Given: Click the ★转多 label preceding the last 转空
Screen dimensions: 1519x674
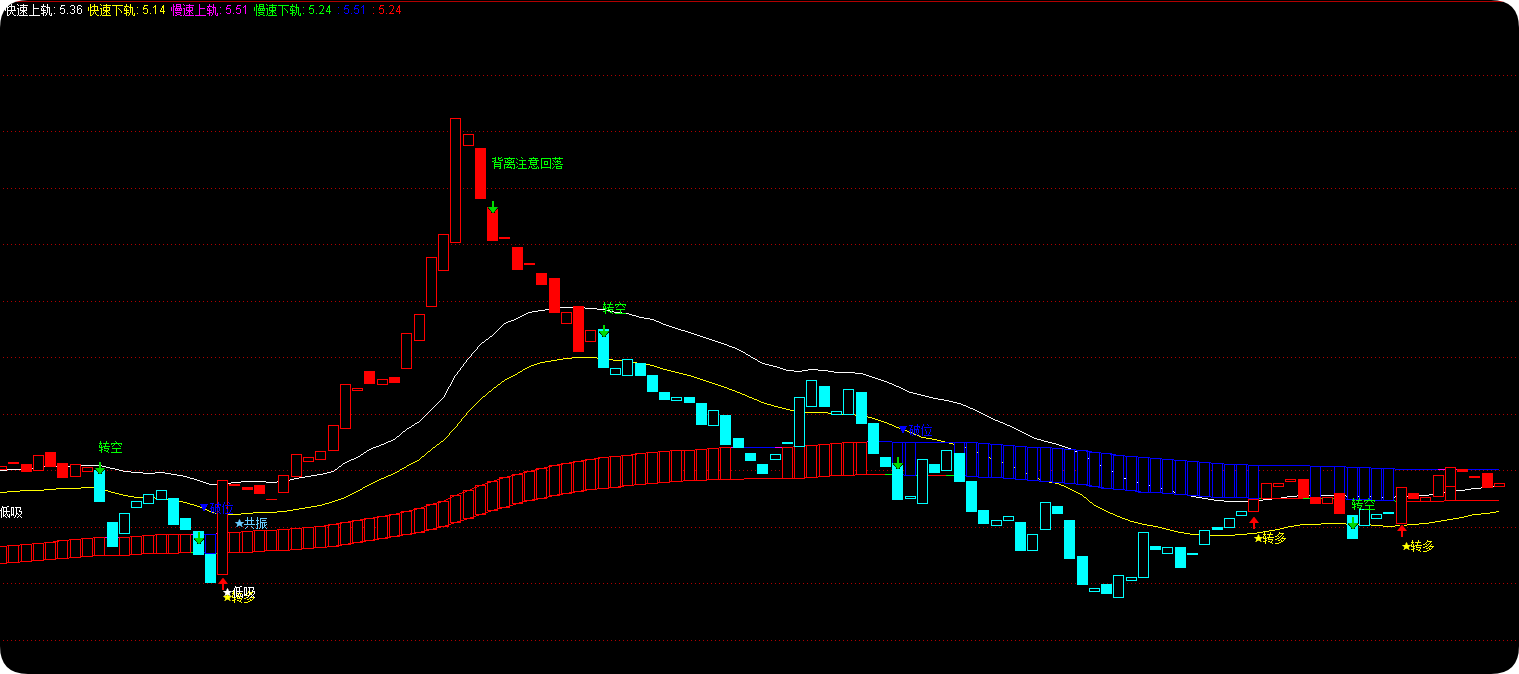Looking at the screenshot, I should point(1270,538).
